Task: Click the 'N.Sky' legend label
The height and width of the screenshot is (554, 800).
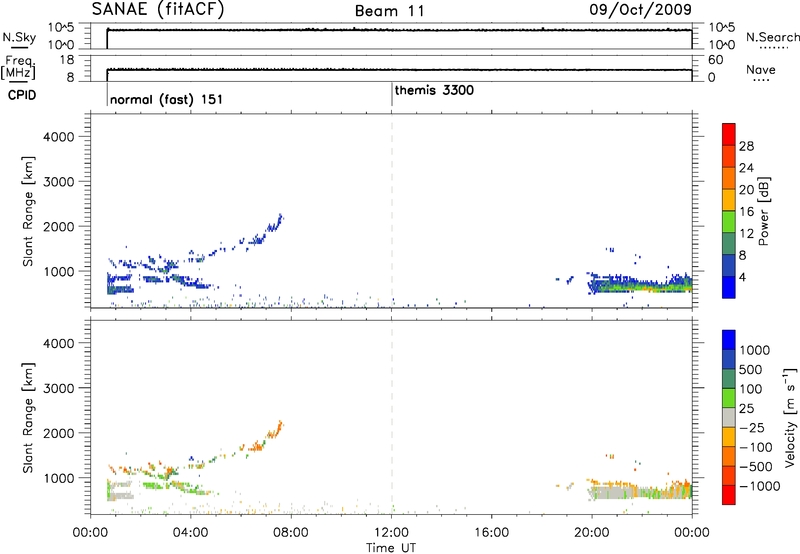Action: tap(19, 37)
